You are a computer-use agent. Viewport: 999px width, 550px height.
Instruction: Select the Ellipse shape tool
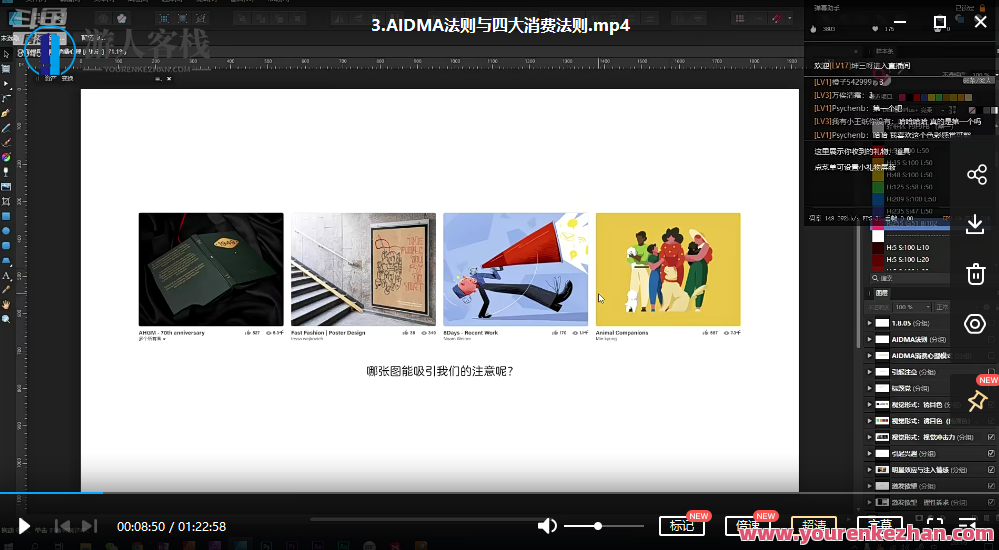tap(6, 231)
